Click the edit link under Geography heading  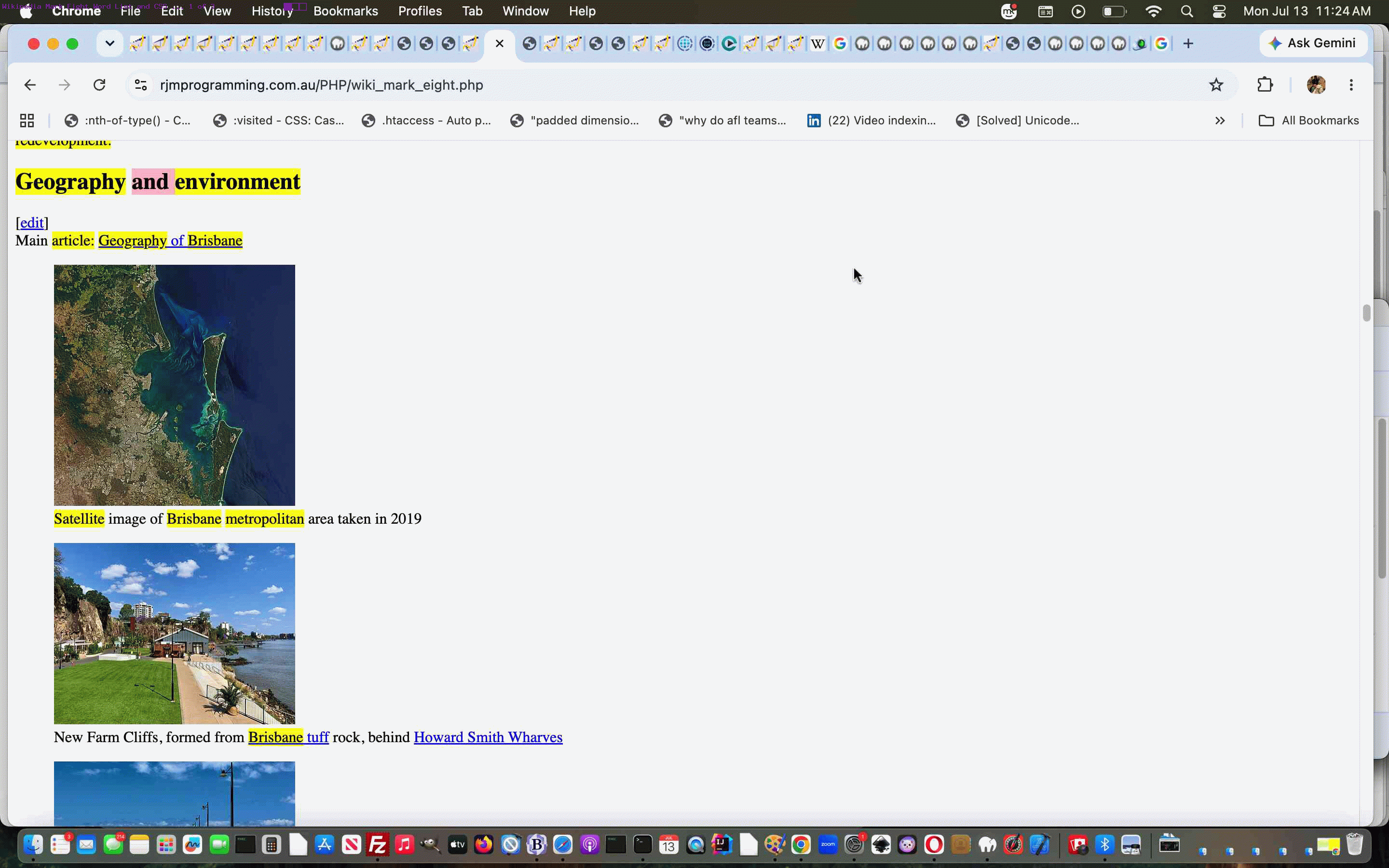(x=32, y=223)
